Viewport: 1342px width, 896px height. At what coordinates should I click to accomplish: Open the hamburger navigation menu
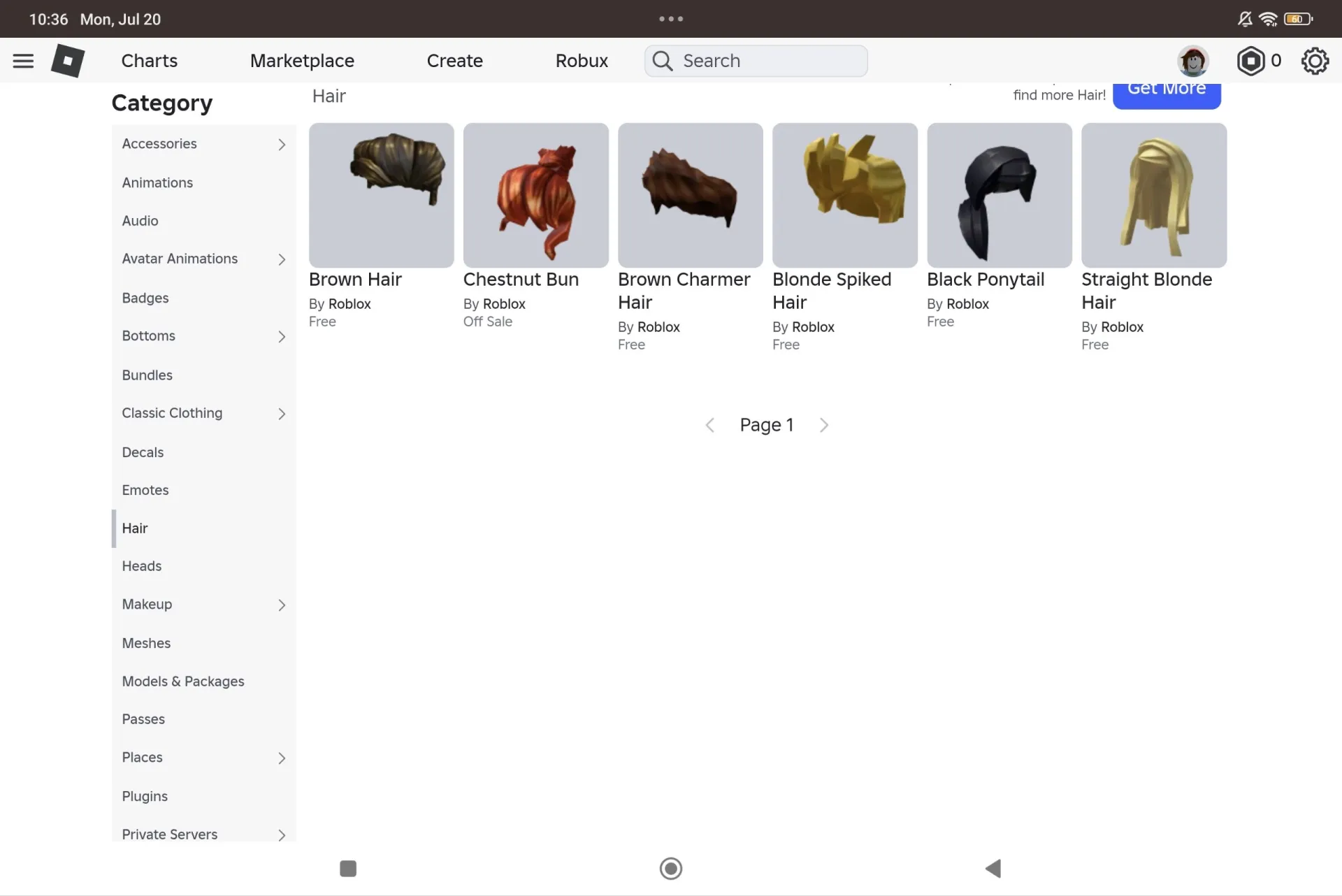tap(23, 61)
